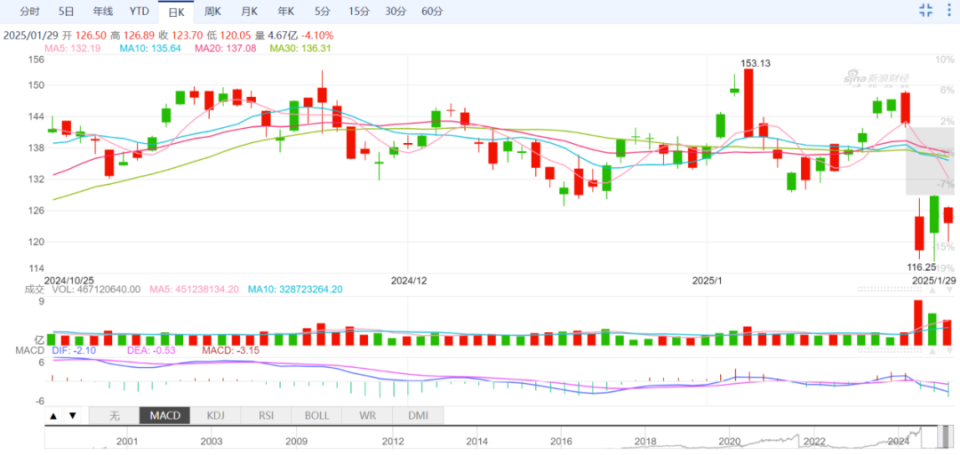Screen dimensions: 960x455
Task: Select 无 to hide indicators
Action: coord(114,416)
